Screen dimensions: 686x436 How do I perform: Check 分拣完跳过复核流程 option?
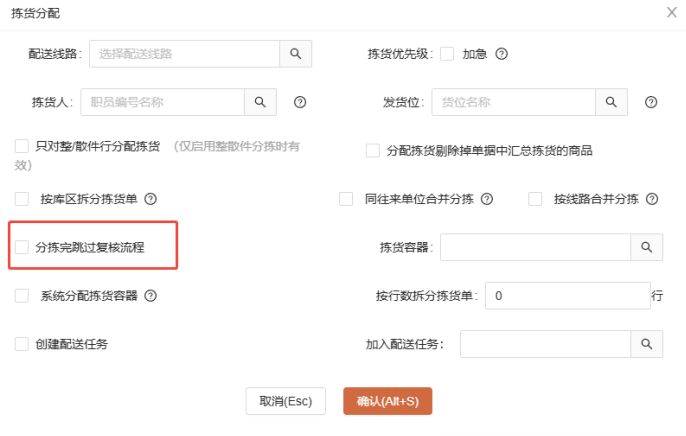(22, 246)
